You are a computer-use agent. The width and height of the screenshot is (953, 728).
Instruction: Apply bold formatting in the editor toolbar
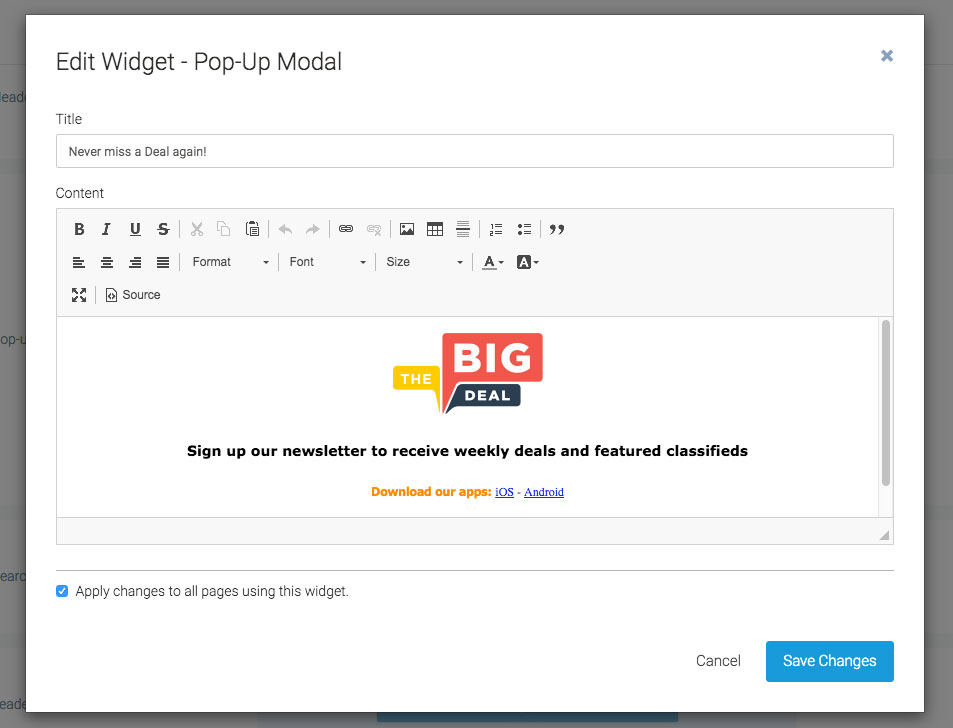pyautogui.click(x=79, y=229)
